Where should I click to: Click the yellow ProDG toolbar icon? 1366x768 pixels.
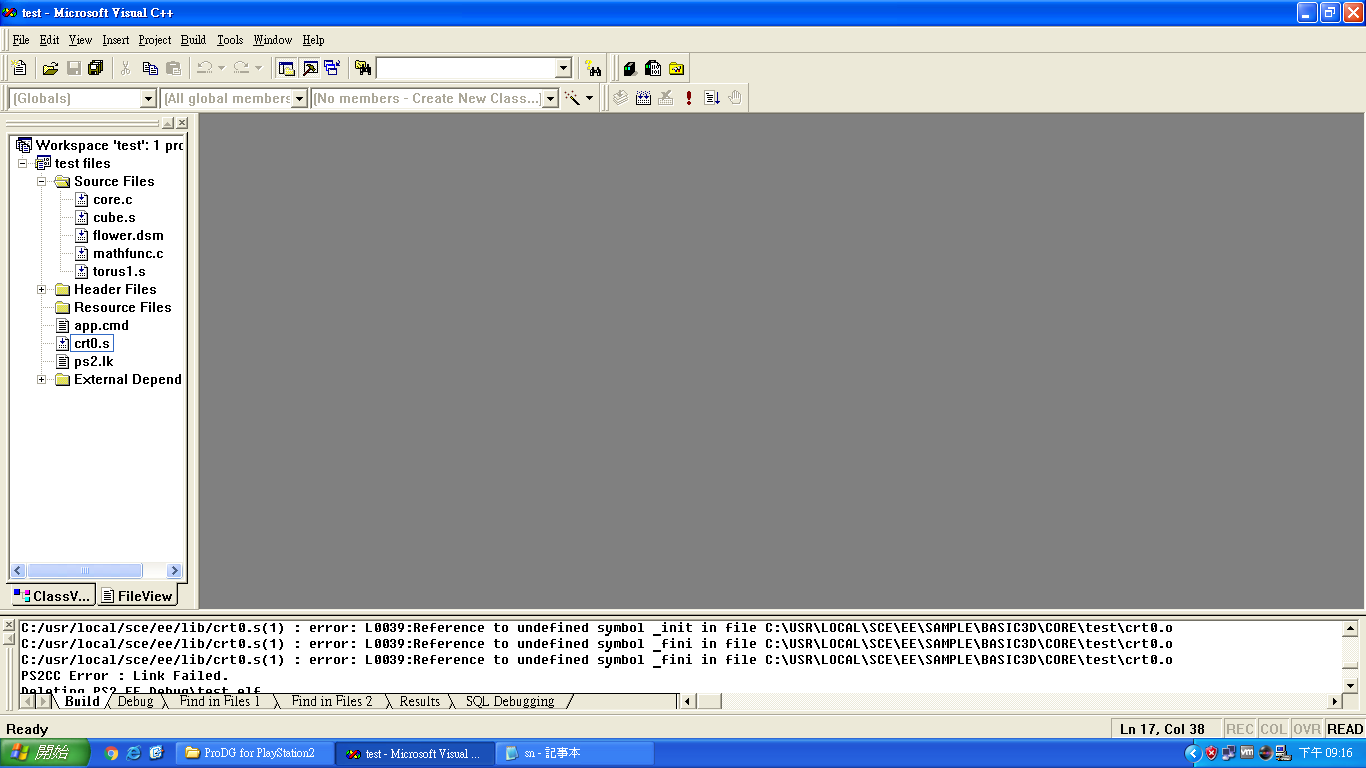tap(676, 68)
